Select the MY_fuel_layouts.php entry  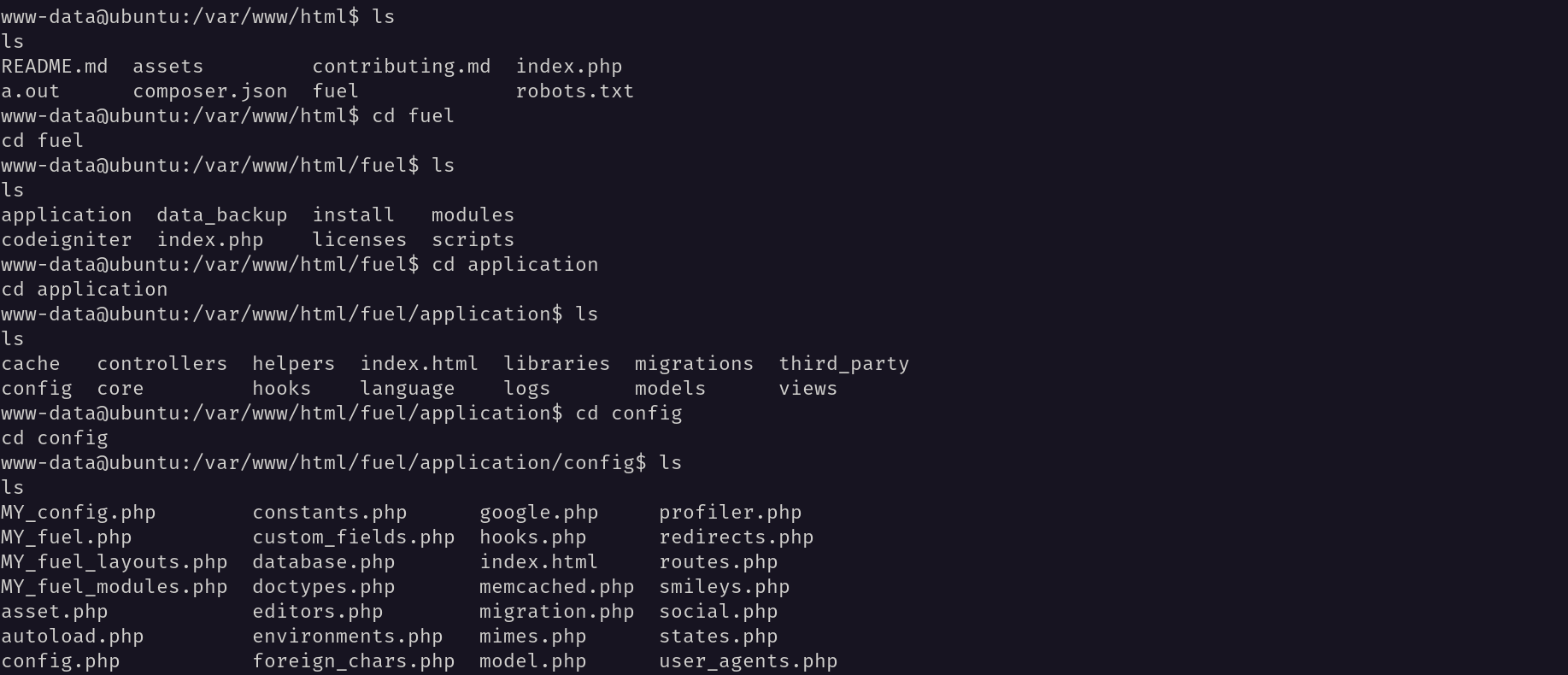coord(115,562)
